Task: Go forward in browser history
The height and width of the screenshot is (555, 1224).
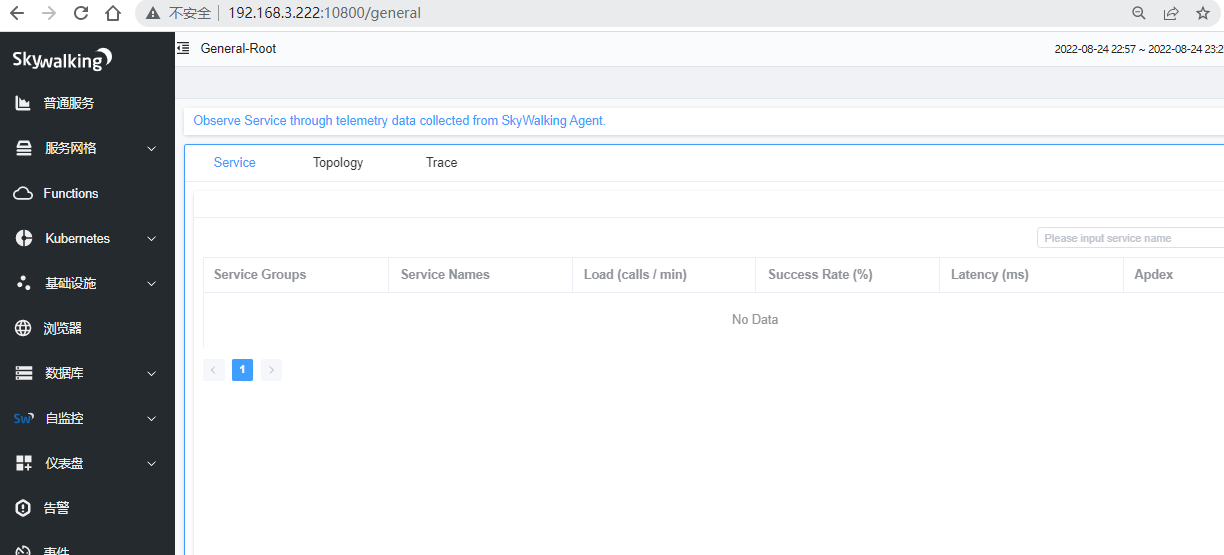Action: click(49, 13)
